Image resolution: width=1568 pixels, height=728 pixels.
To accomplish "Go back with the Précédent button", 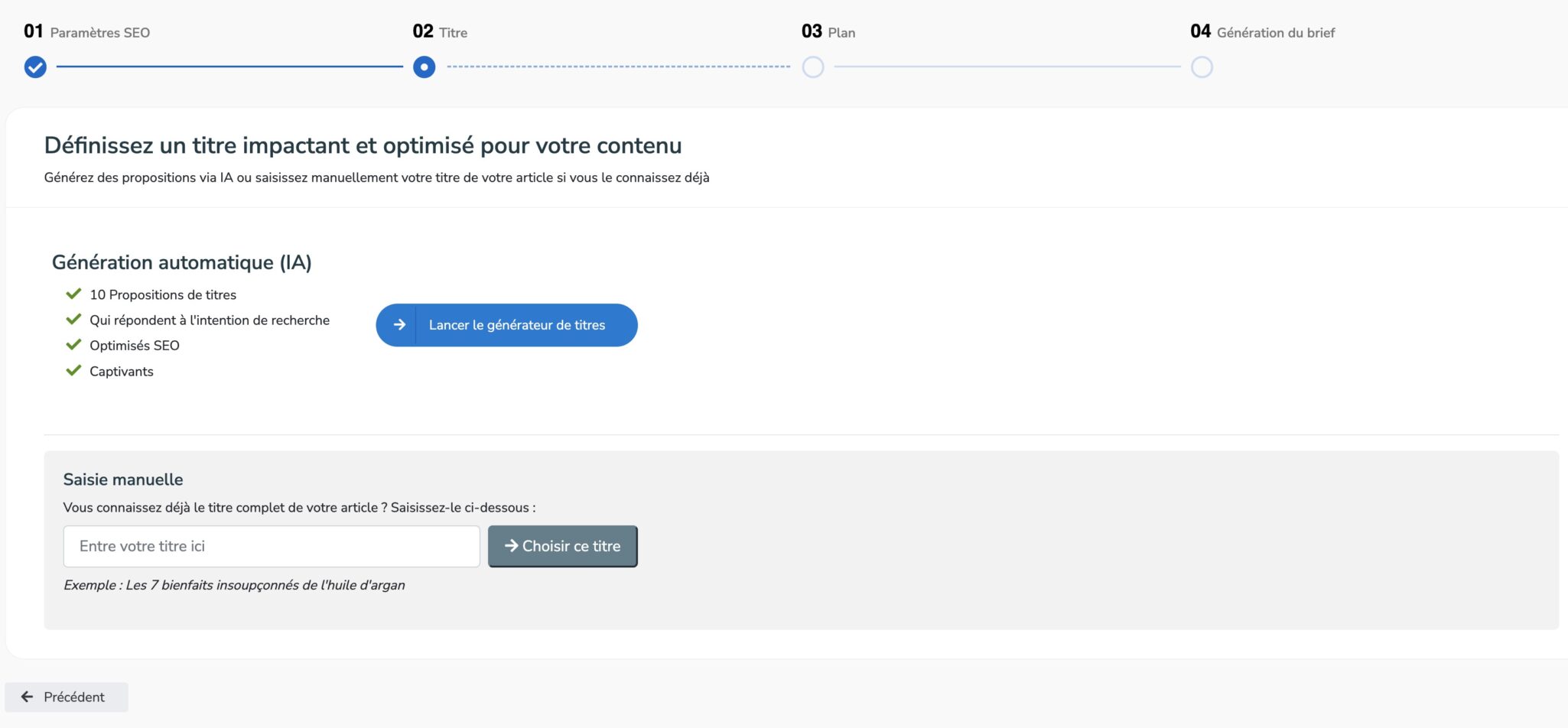I will pyautogui.click(x=67, y=697).
